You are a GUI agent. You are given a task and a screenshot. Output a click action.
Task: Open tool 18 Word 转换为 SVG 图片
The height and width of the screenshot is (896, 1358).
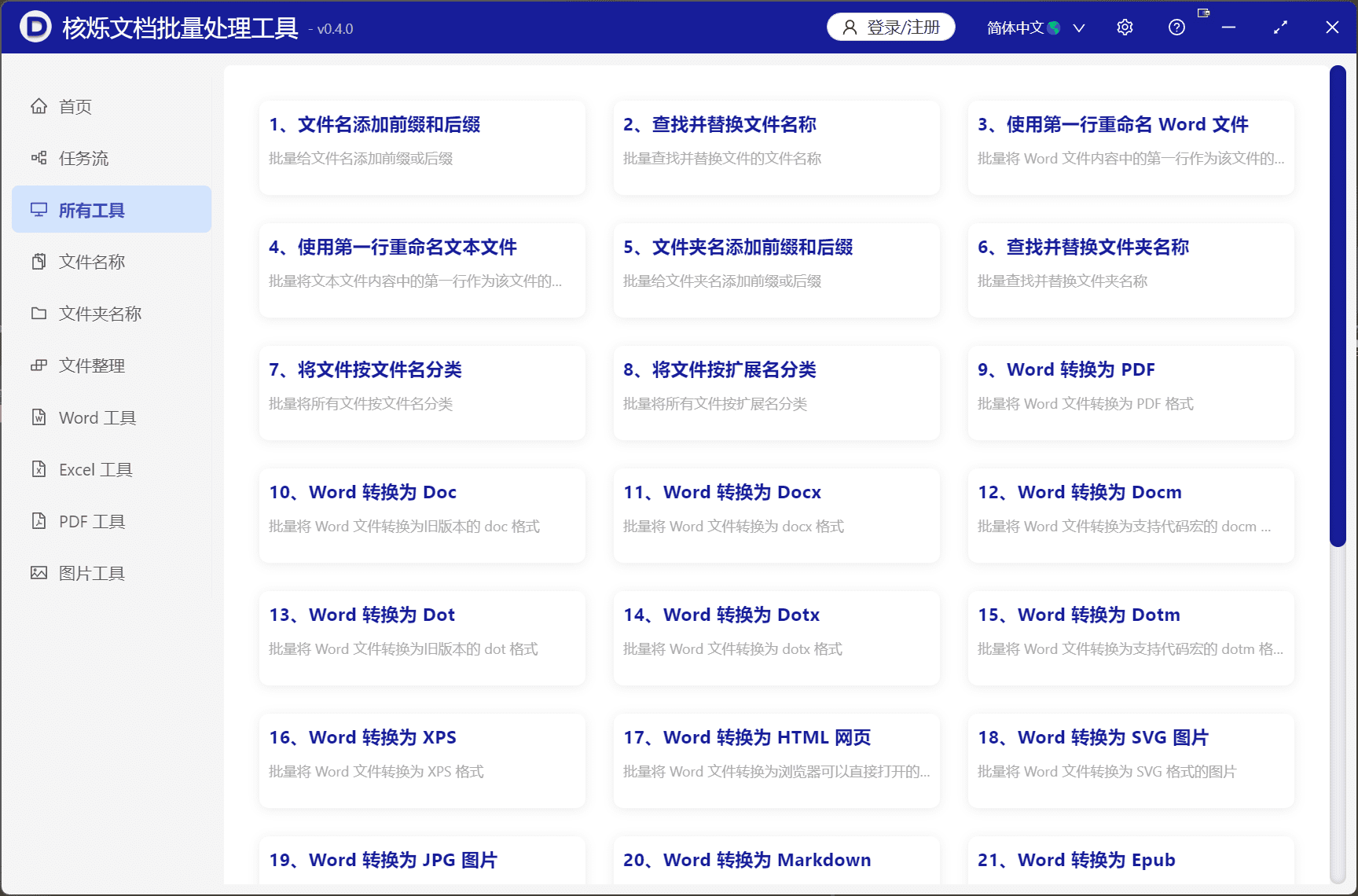(x=1131, y=760)
